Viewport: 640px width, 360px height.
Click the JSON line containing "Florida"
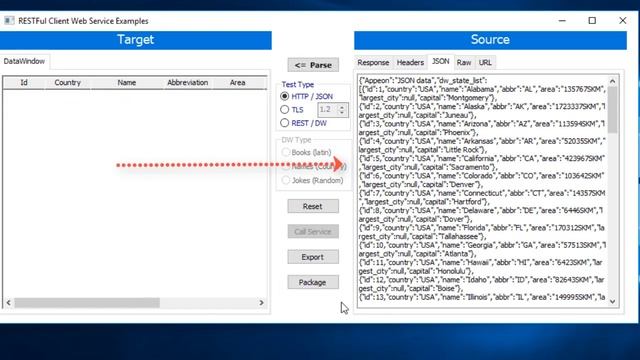(482, 228)
